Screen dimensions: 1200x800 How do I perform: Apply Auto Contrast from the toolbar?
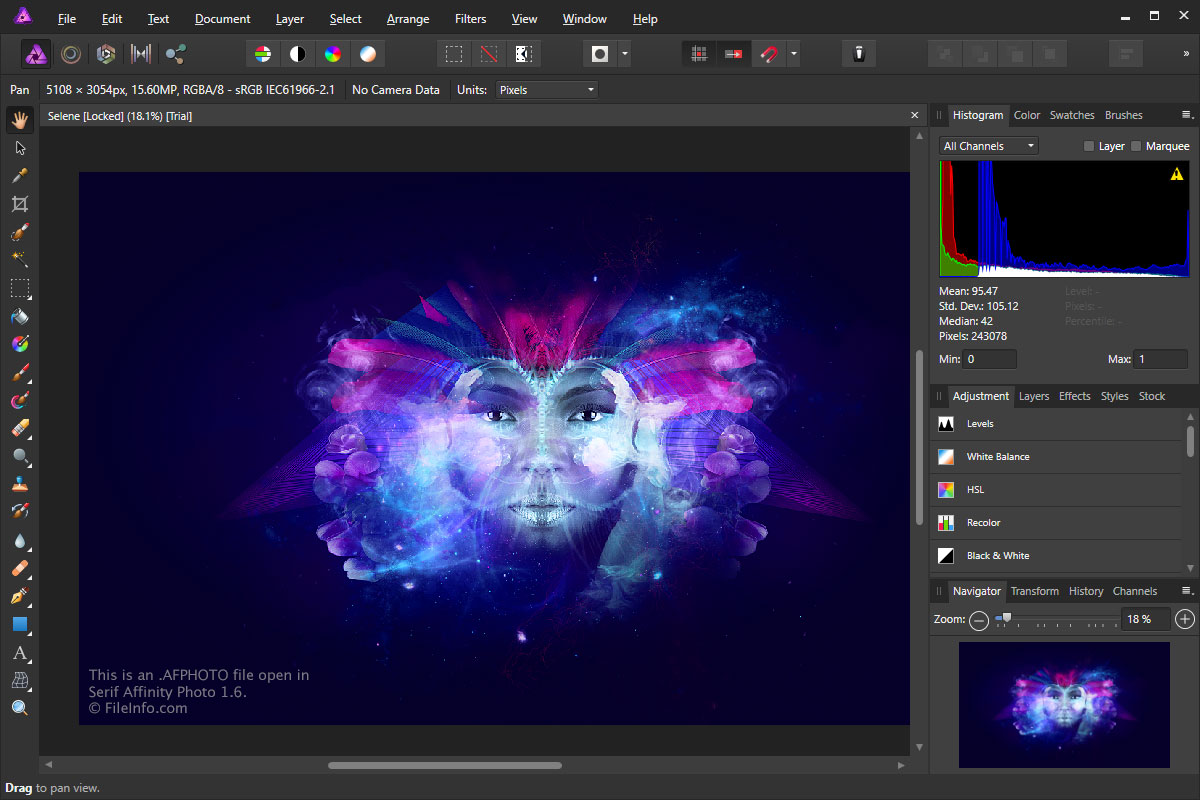point(297,54)
